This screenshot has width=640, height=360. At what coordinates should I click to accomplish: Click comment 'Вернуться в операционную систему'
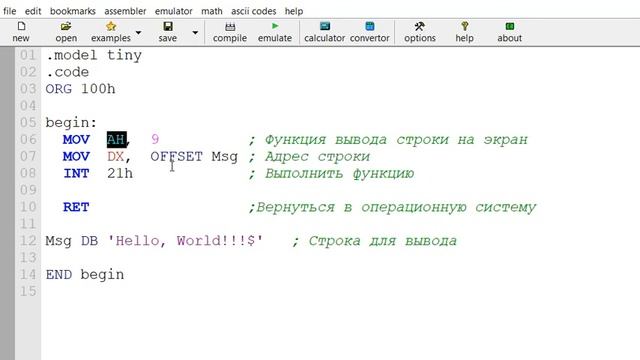click(x=396, y=207)
